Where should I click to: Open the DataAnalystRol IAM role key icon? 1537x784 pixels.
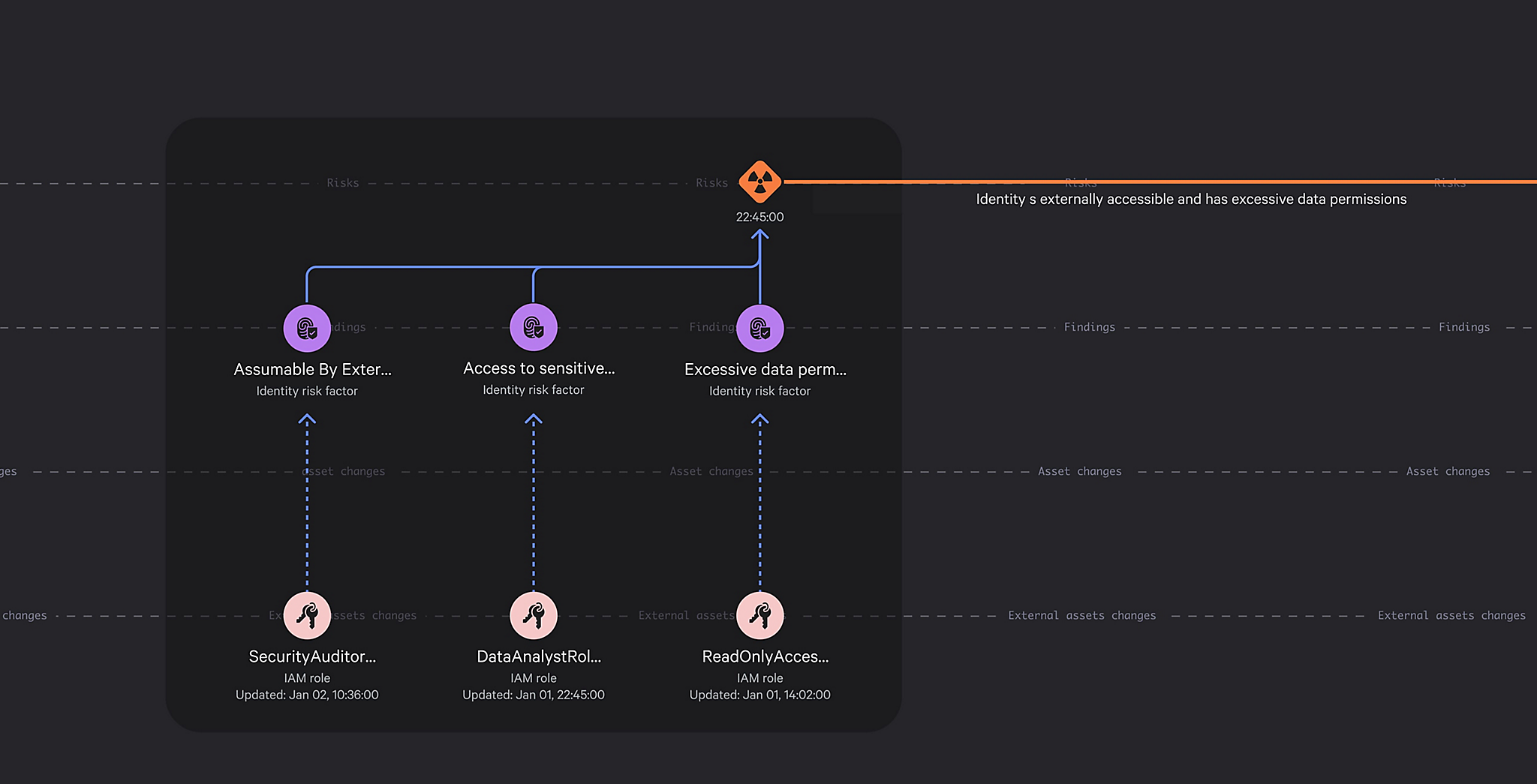[x=534, y=615]
